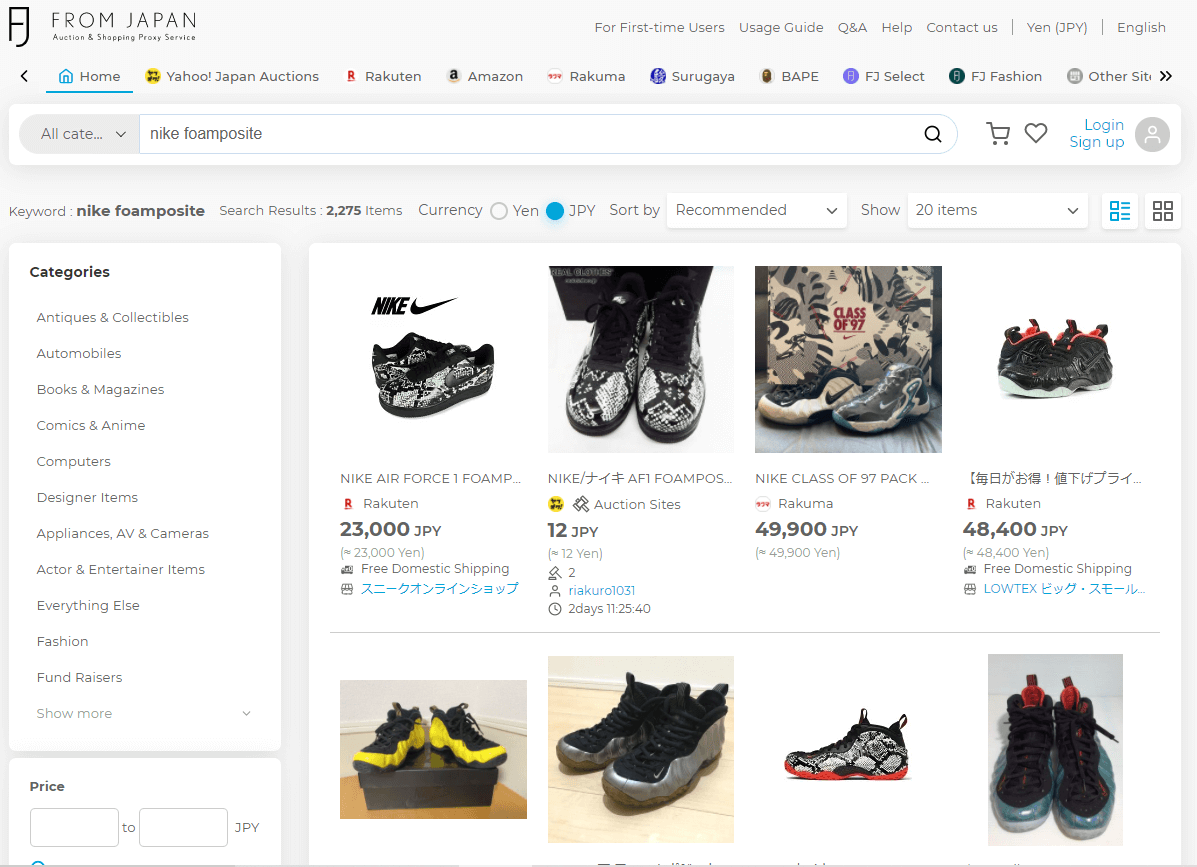1197x867 pixels.
Task: Select Antiques & Collectibles category
Action: tap(112, 317)
